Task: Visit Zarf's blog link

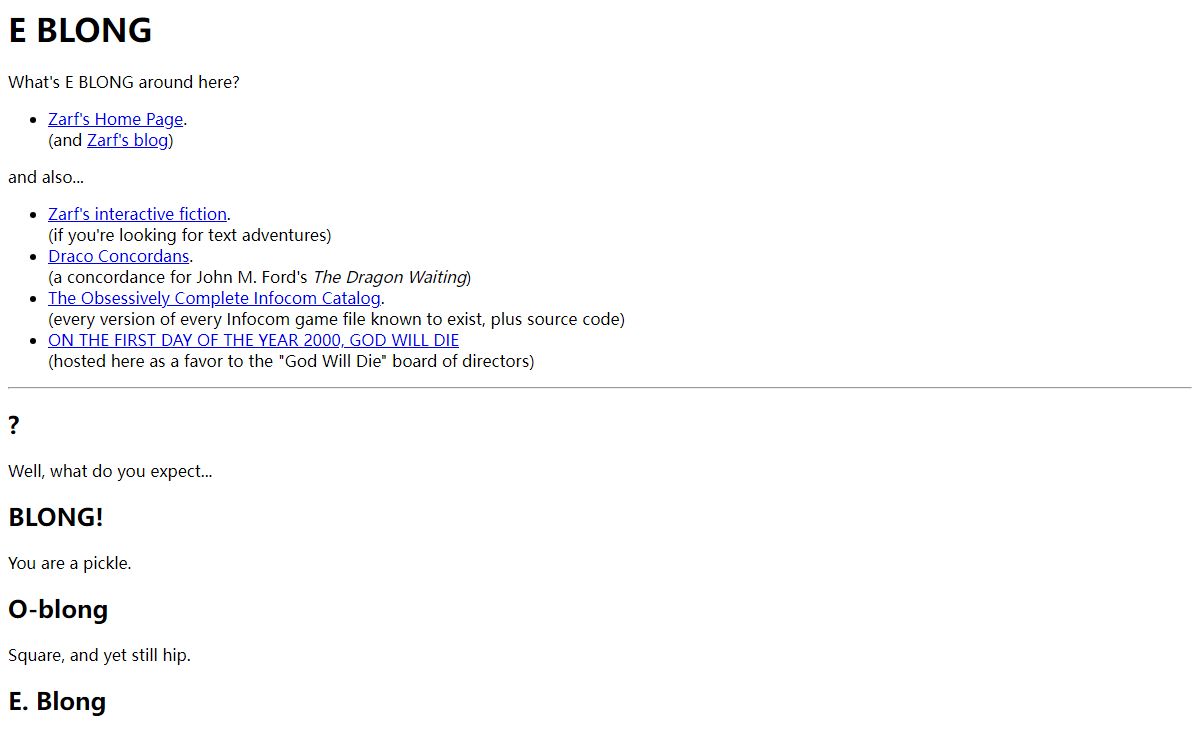Action: coord(128,140)
